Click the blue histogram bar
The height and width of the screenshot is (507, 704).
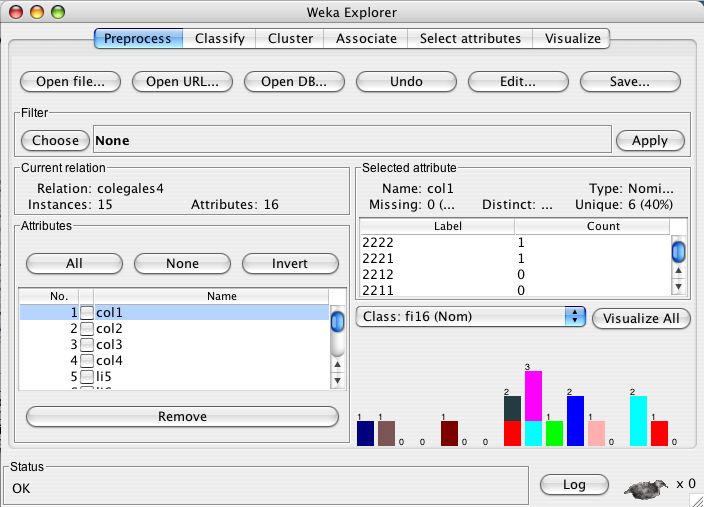pyautogui.click(x=575, y=420)
